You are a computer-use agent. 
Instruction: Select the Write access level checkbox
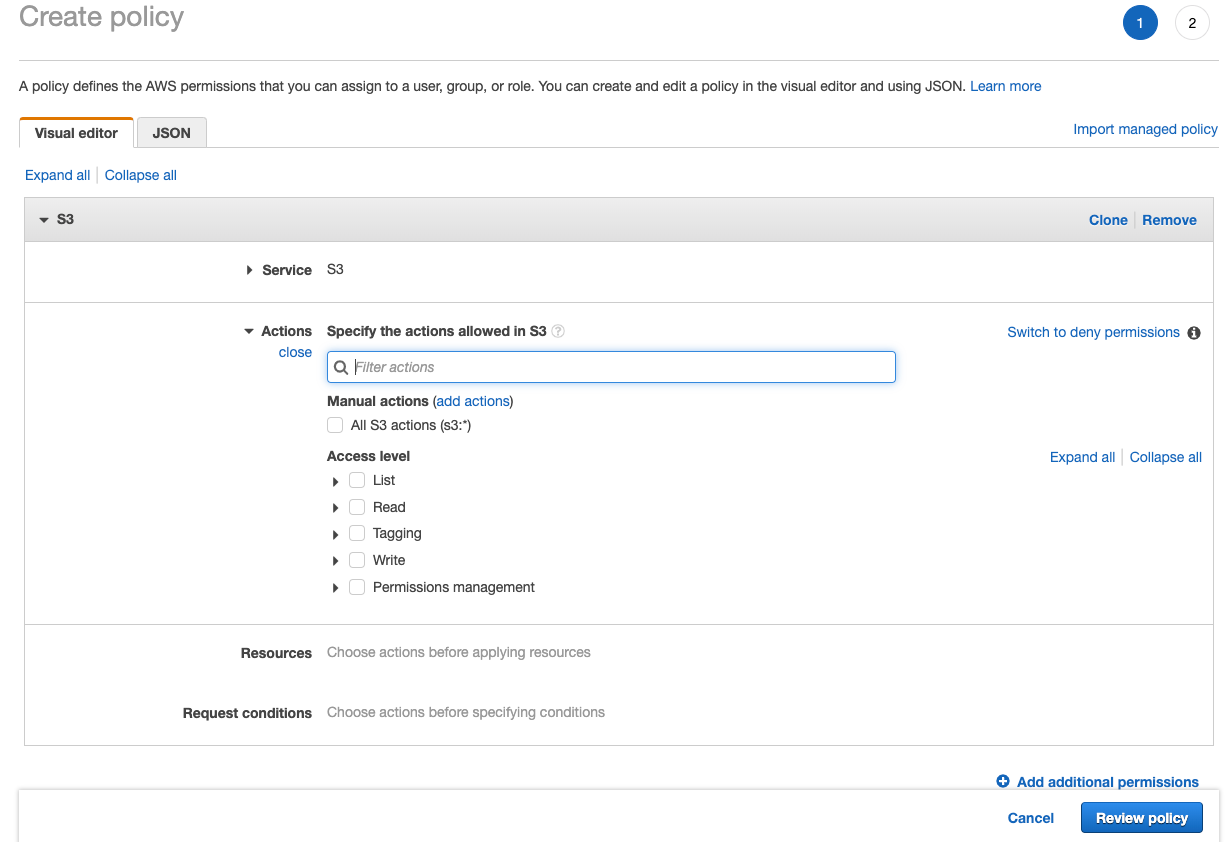(357, 560)
